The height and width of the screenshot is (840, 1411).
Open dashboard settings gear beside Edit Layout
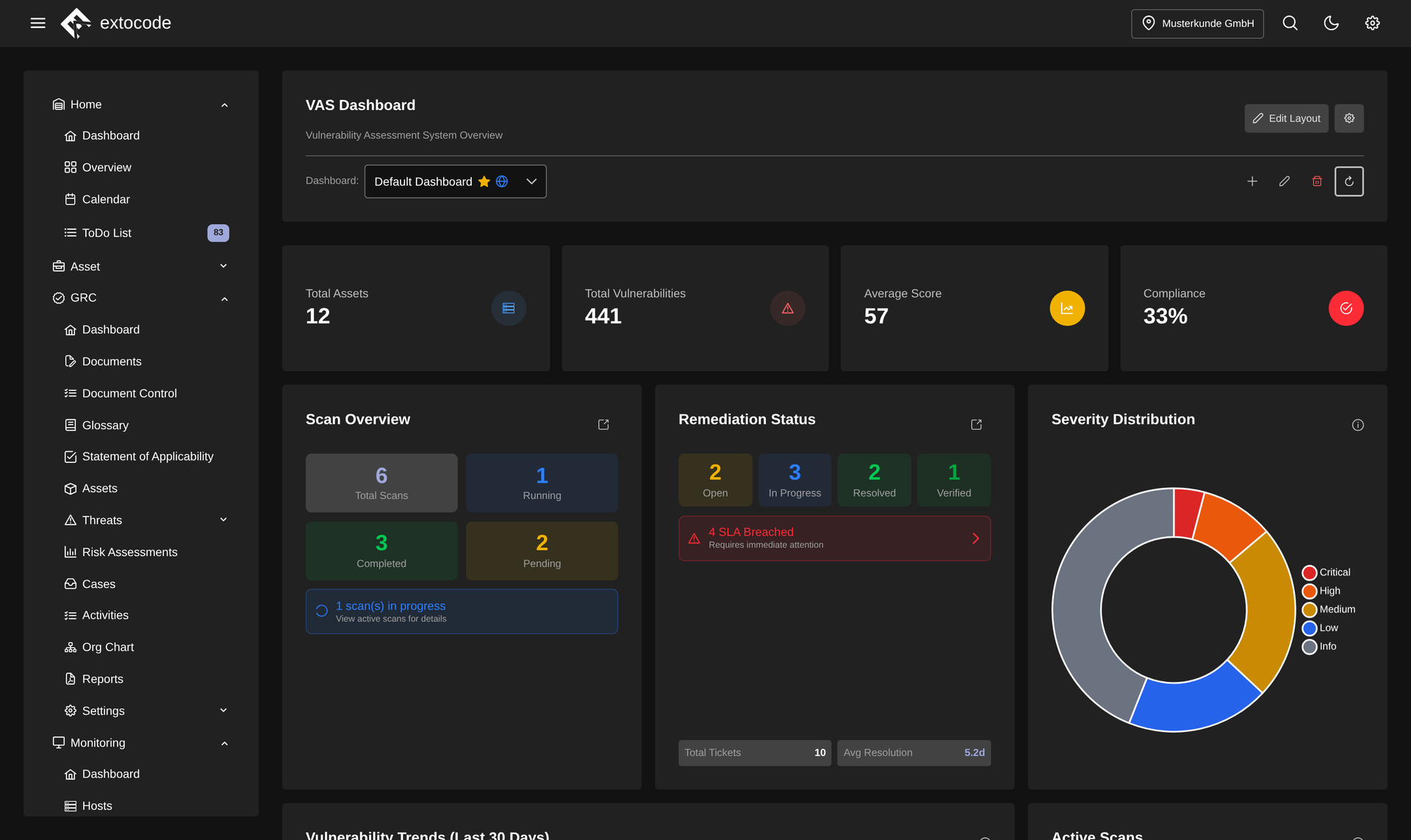click(1349, 118)
